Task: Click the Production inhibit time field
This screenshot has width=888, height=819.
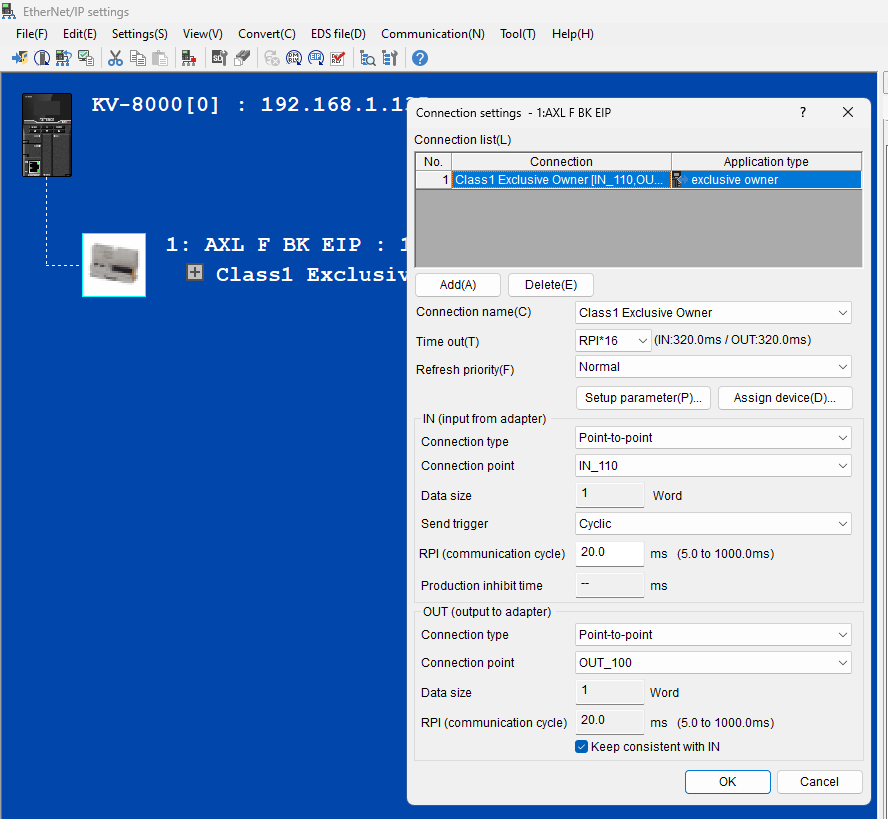Action: click(x=610, y=585)
